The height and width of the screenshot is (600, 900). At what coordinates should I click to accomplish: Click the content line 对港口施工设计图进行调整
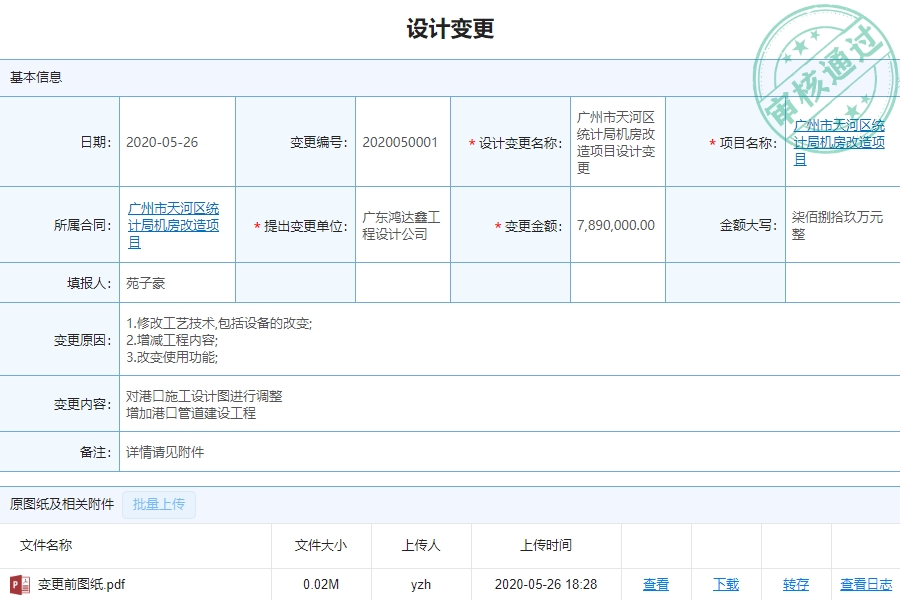[x=204, y=396]
